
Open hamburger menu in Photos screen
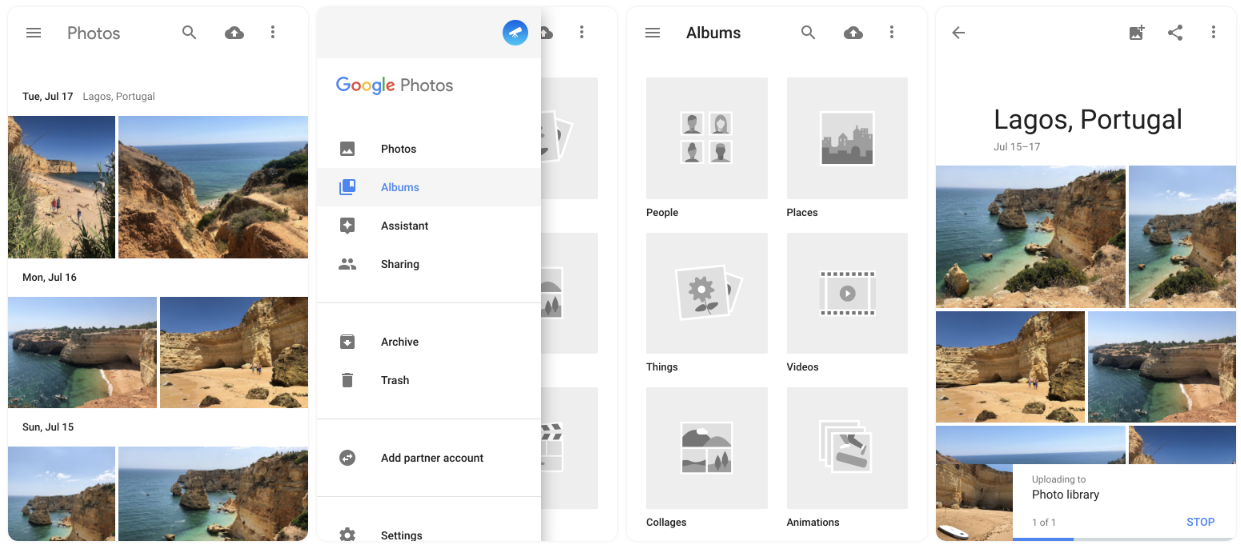[x=33, y=33]
